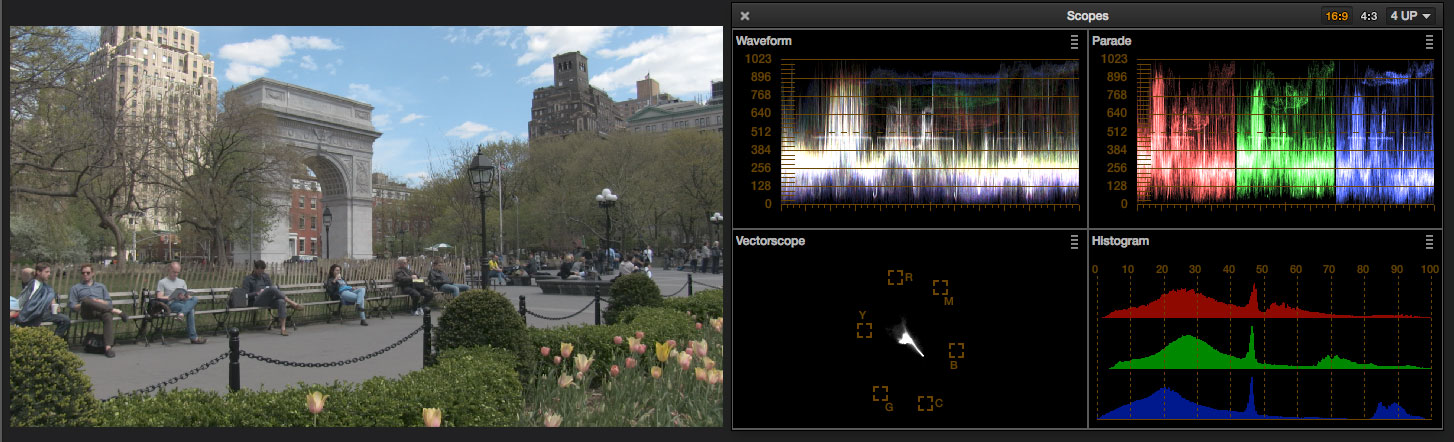The height and width of the screenshot is (442, 1454).
Task: Click the cyan (C) target box in Vectorscope
Action: 925,403
